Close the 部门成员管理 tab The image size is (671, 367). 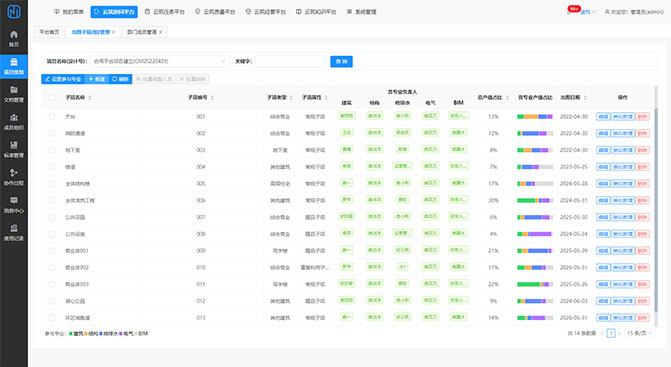point(160,32)
